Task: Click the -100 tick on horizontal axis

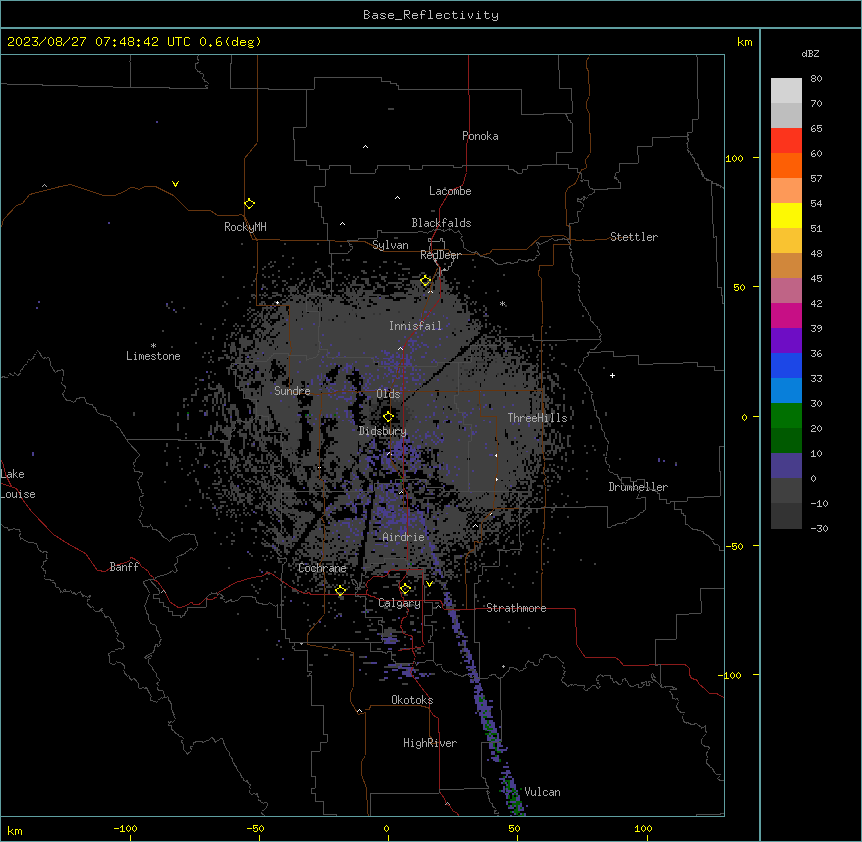Action: click(125, 828)
